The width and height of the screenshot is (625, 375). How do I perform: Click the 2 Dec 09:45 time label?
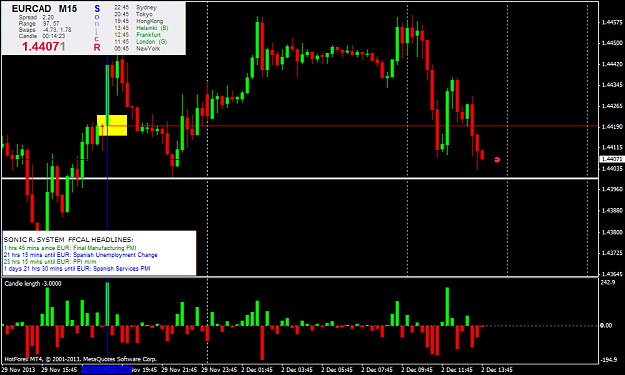[x=417, y=370]
